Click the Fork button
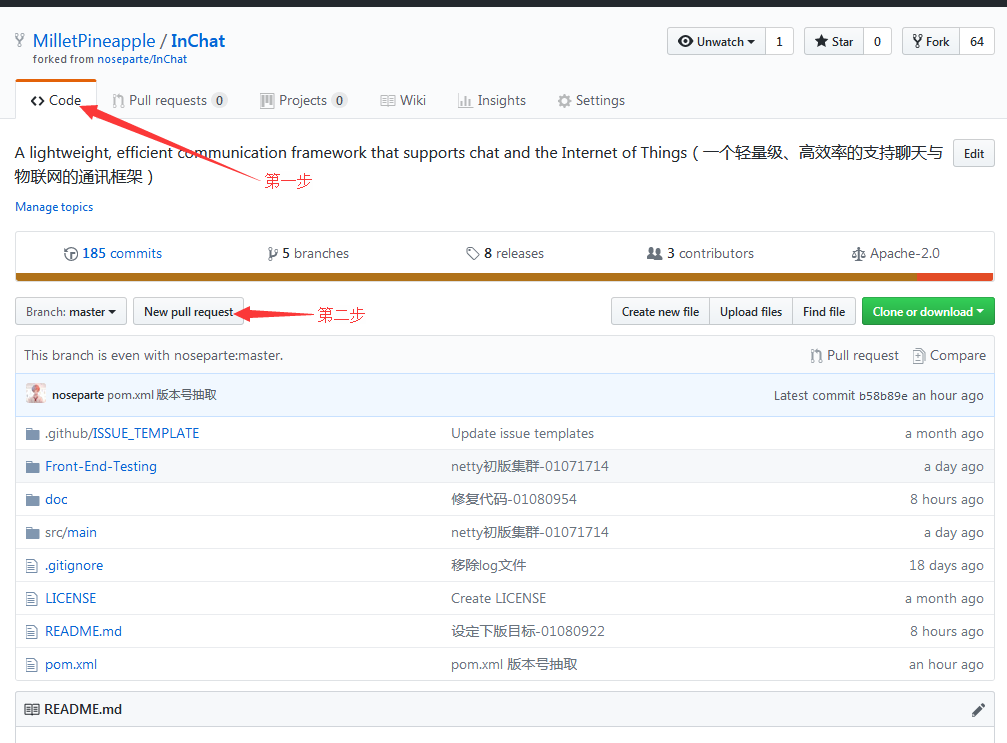This screenshot has width=1007, height=743. (931, 41)
